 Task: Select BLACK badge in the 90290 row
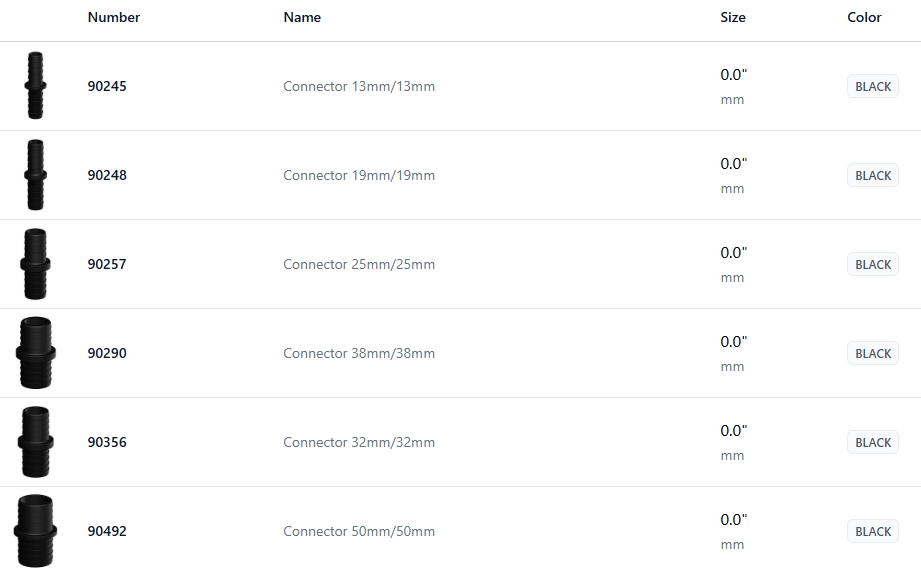coord(872,354)
